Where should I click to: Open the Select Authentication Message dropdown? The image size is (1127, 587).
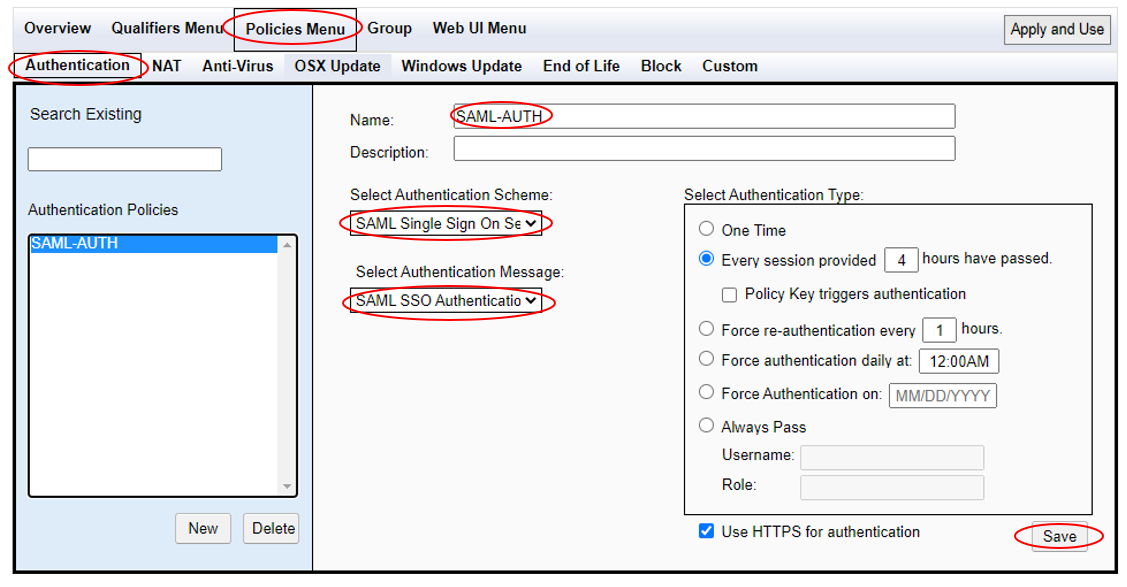446,300
